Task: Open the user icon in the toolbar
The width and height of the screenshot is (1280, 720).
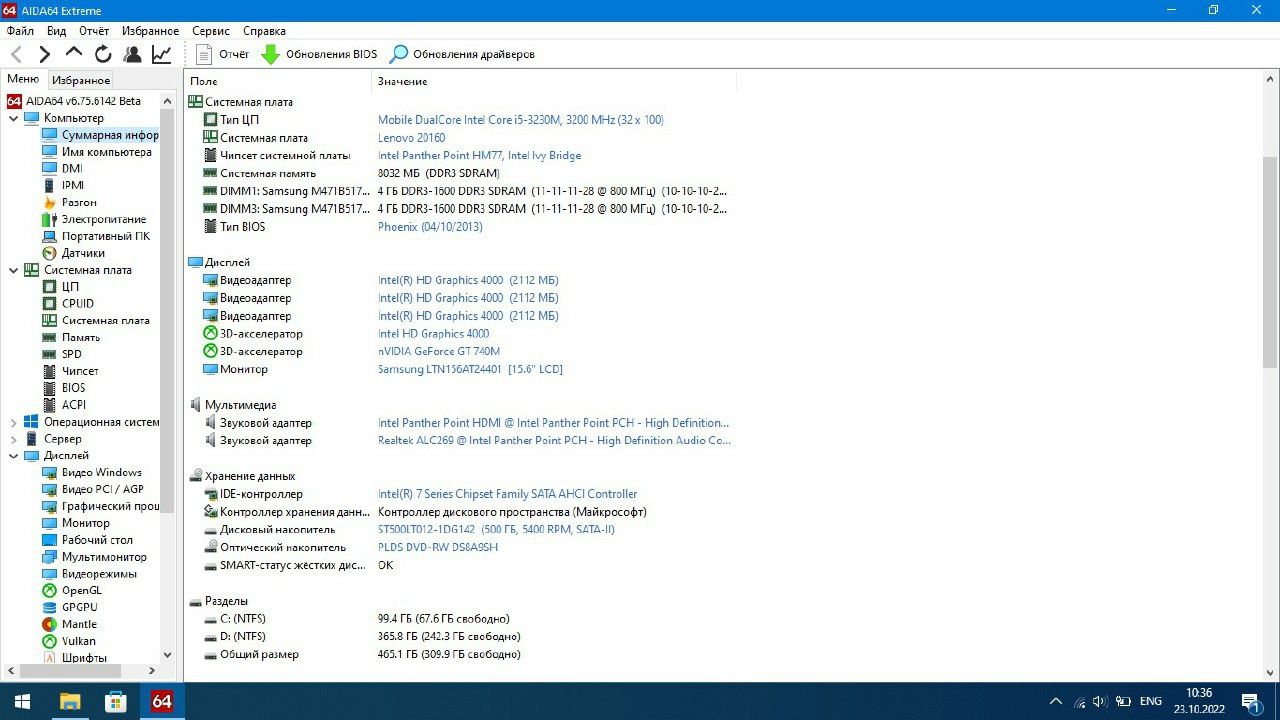Action: click(132, 54)
